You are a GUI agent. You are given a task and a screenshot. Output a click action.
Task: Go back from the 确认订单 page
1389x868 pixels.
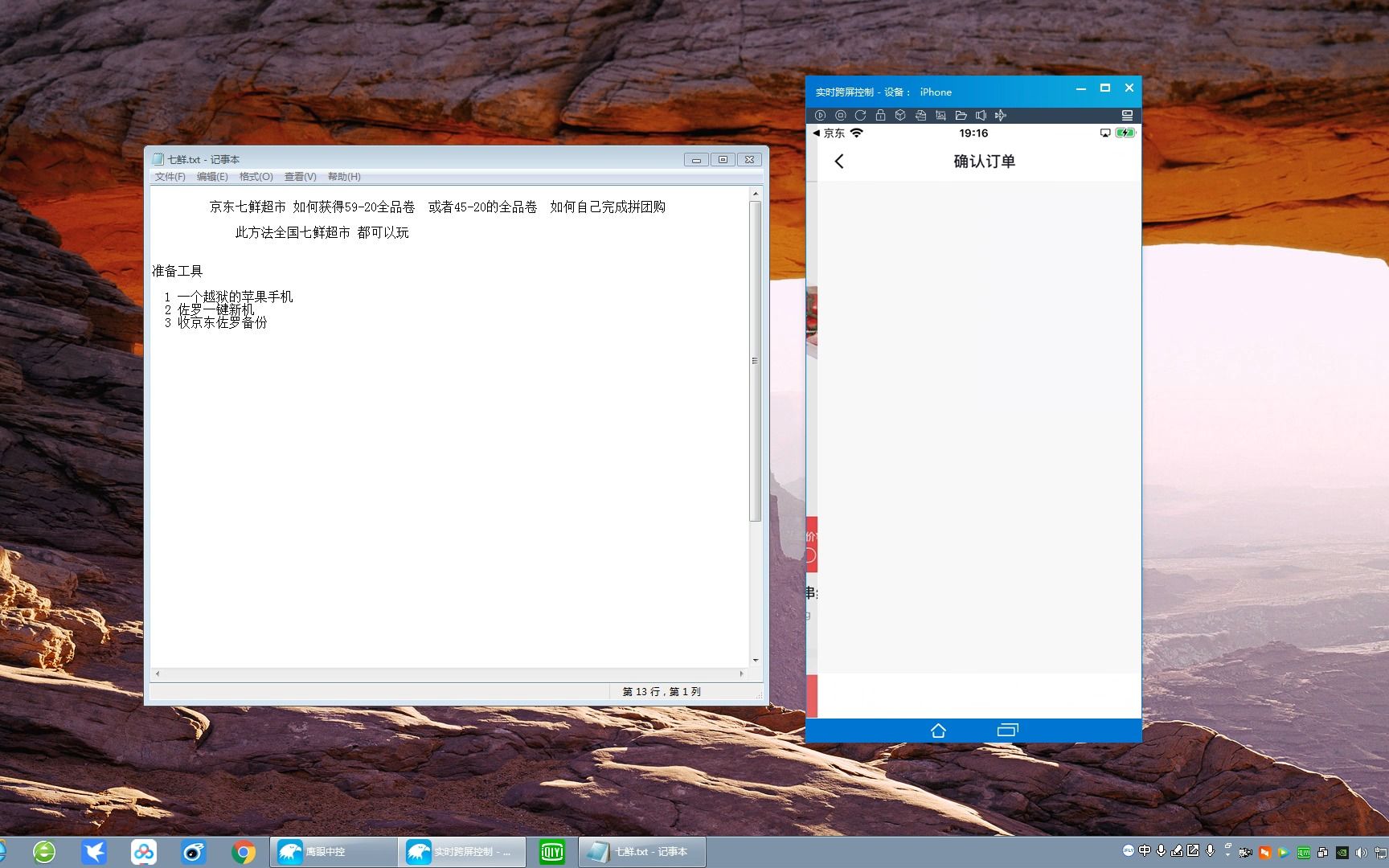tap(839, 162)
